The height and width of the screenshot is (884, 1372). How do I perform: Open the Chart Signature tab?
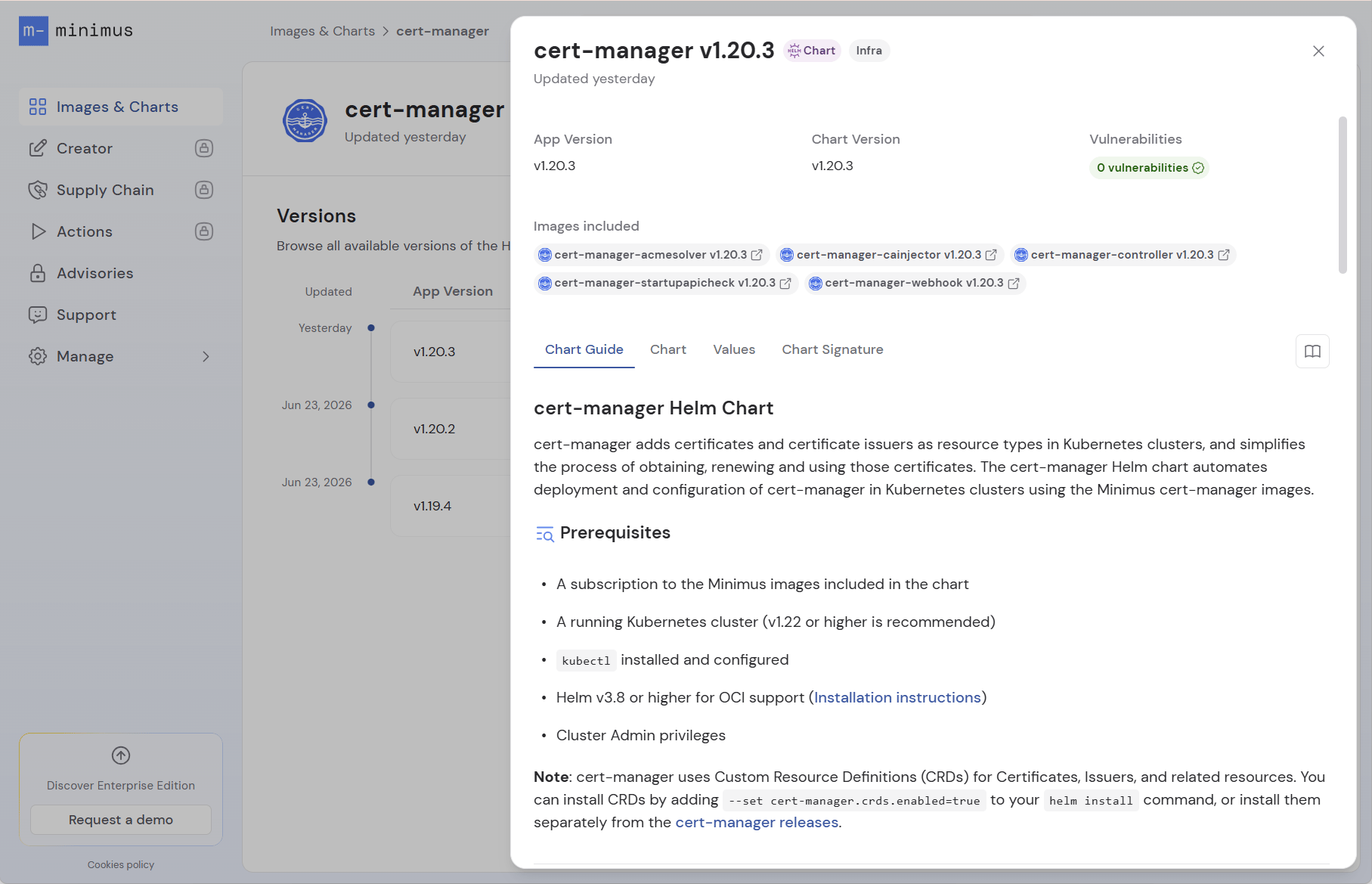coord(832,349)
